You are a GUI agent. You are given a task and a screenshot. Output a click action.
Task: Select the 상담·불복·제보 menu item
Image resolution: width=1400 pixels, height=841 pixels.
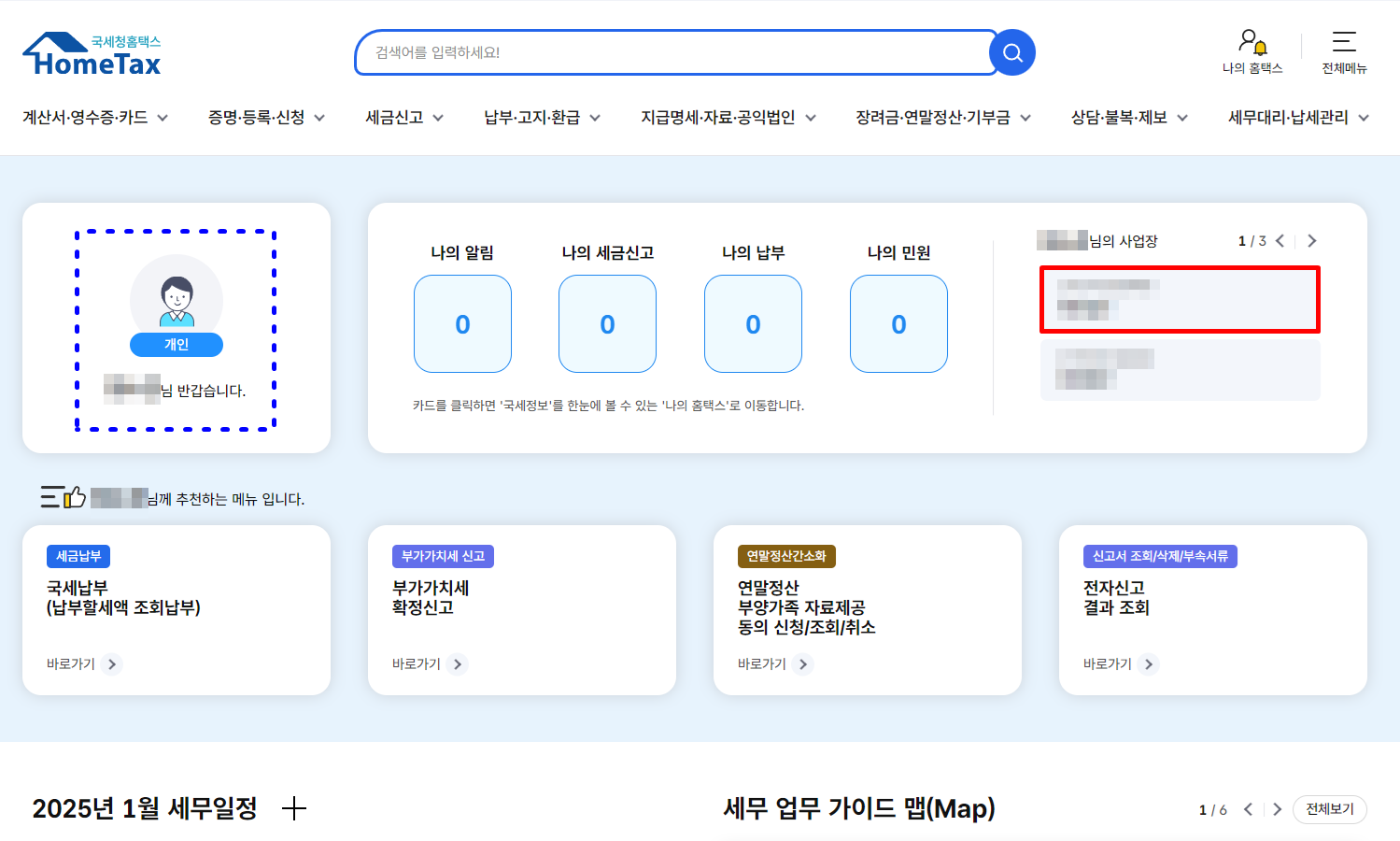coord(1120,118)
